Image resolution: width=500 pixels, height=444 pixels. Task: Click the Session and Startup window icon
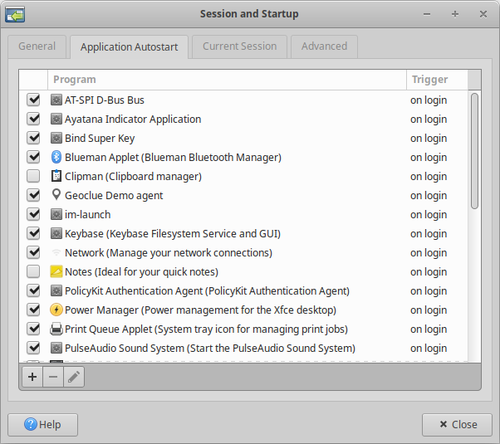pyautogui.click(x=15, y=14)
